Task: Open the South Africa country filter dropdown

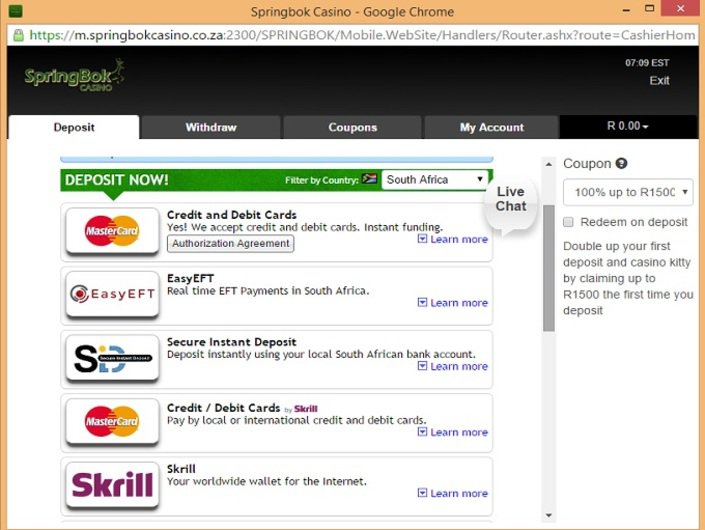Action: click(435, 180)
